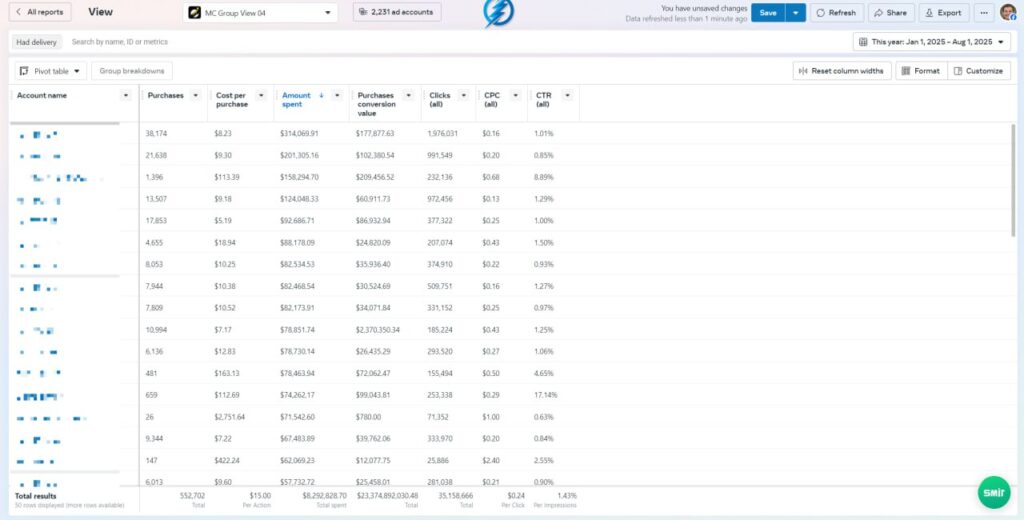Open the Customize columns panel
1024x520 pixels.
point(978,71)
